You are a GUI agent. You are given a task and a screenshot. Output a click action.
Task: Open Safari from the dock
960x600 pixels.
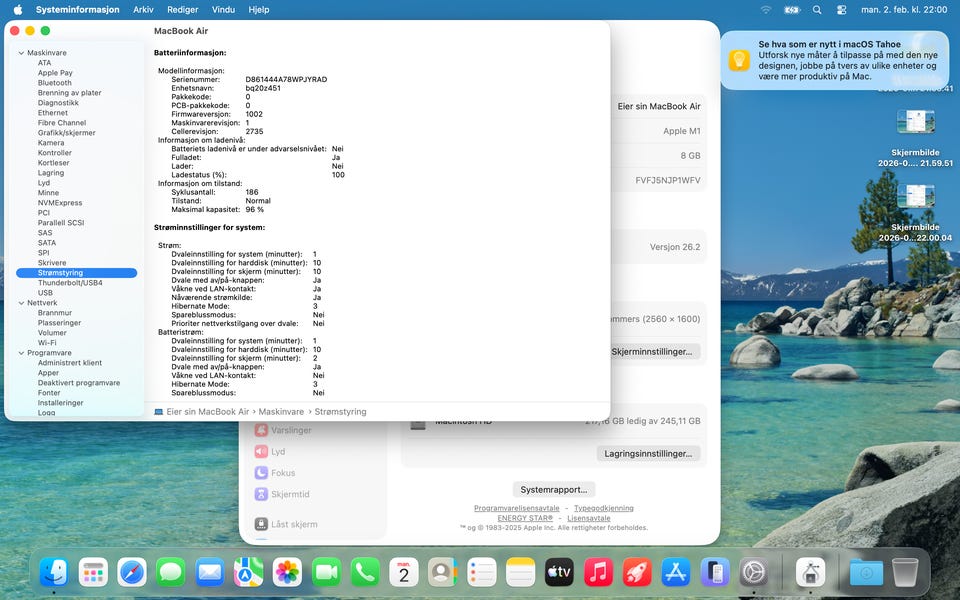132,572
